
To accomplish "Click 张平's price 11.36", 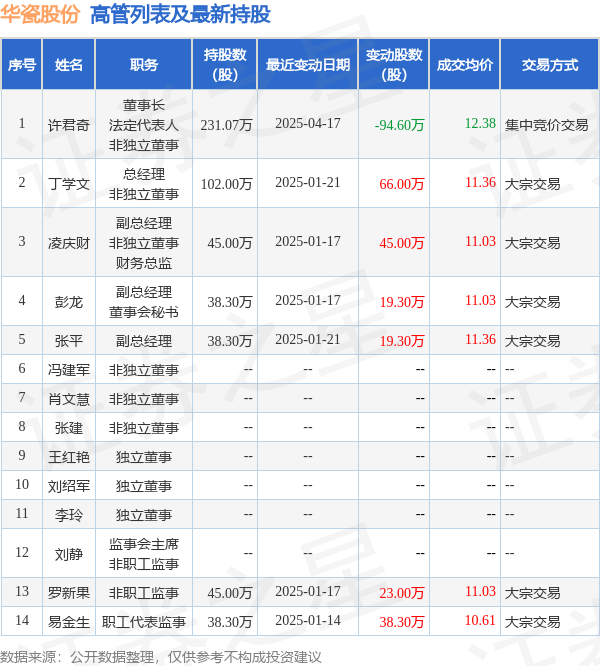I will tap(480, 339).
